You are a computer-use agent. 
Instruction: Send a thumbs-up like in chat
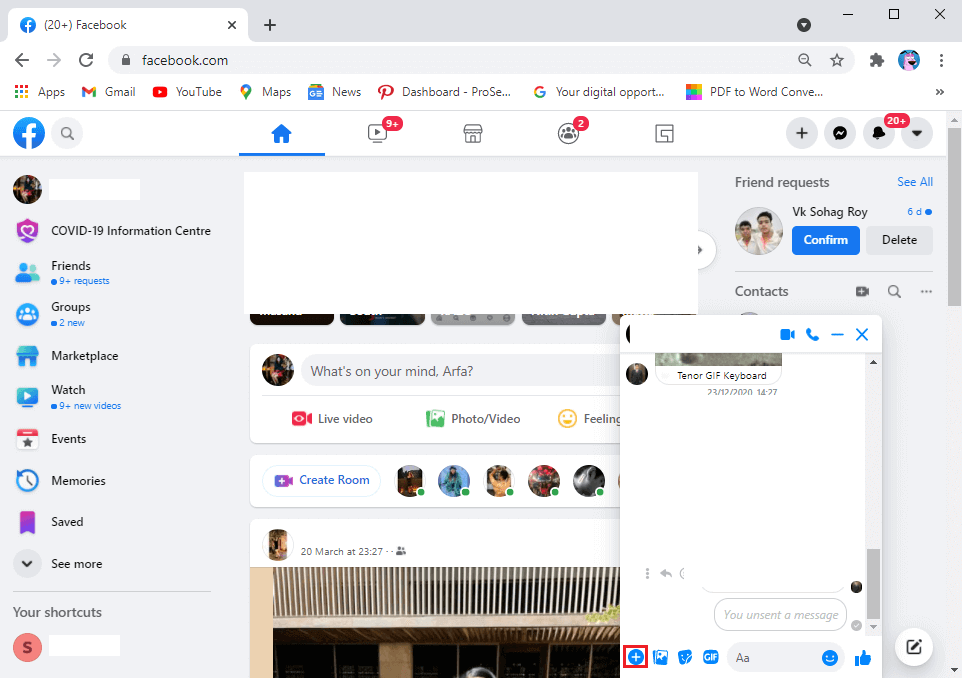click(863, 658)
